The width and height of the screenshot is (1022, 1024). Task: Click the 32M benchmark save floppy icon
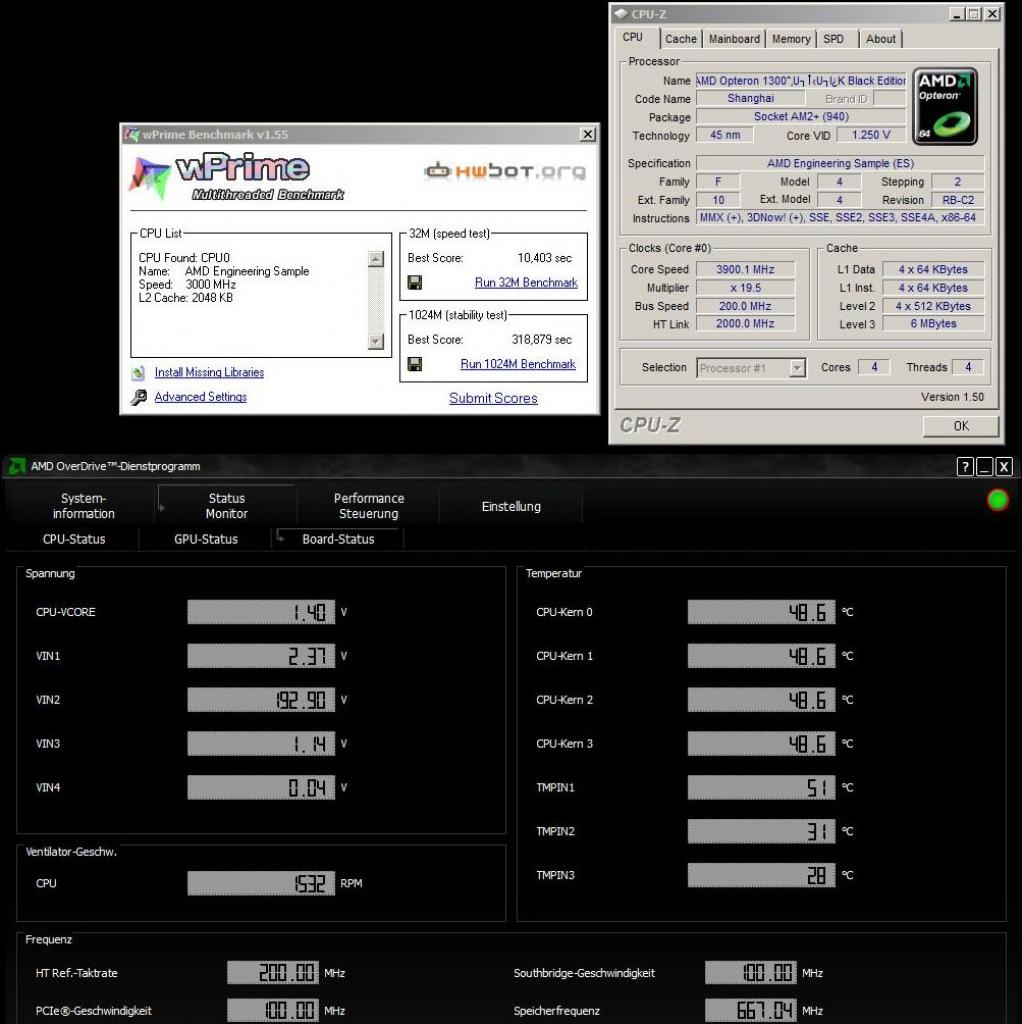[x=415, y=282]
